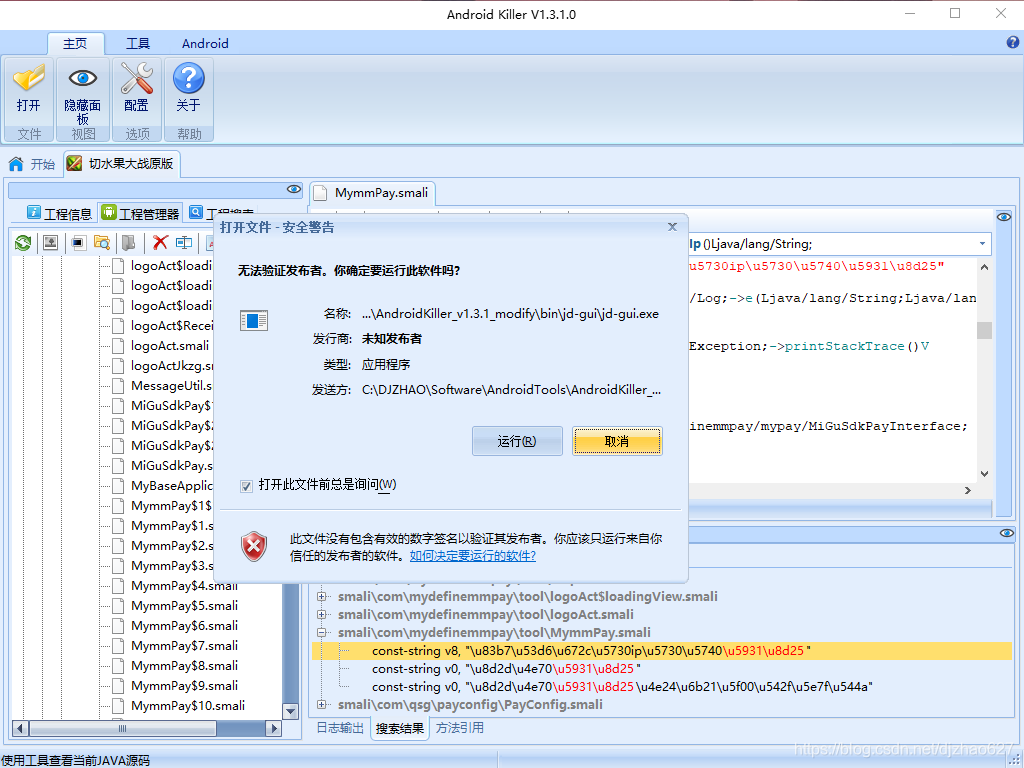Image resolution: width=1024 pixels, height=768 pixels.
Task: Click the 切水果大战原版 project tab icon
Action: click(x=74, y=163)
